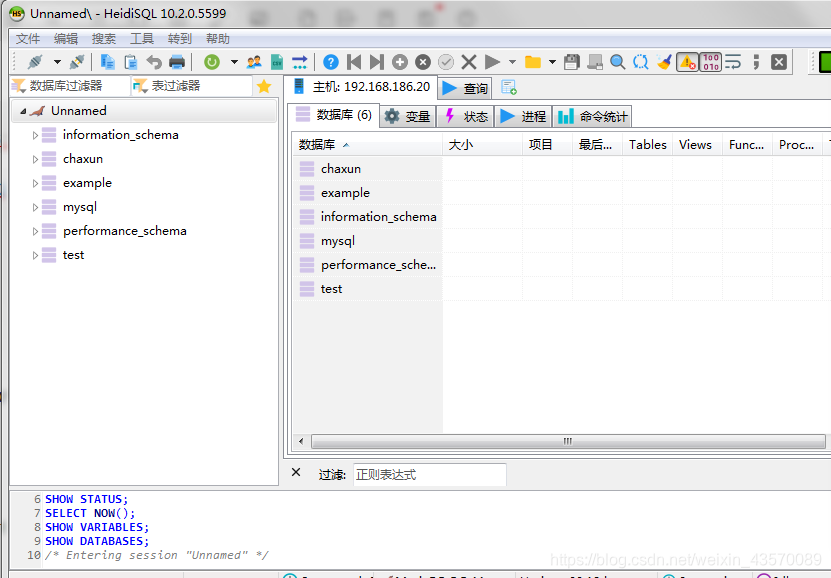Expand test database in the tree
This screenshot has width=831, height=578.
pos(35,255)
